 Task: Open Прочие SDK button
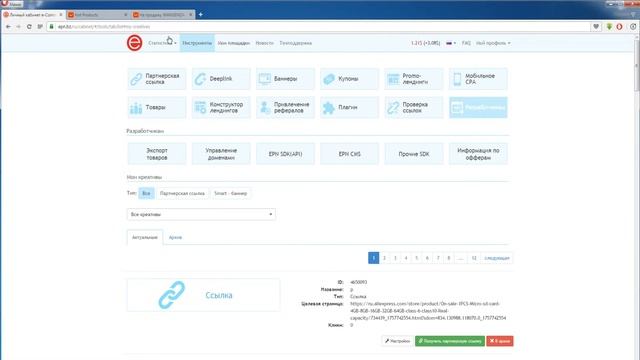point(413,154)
